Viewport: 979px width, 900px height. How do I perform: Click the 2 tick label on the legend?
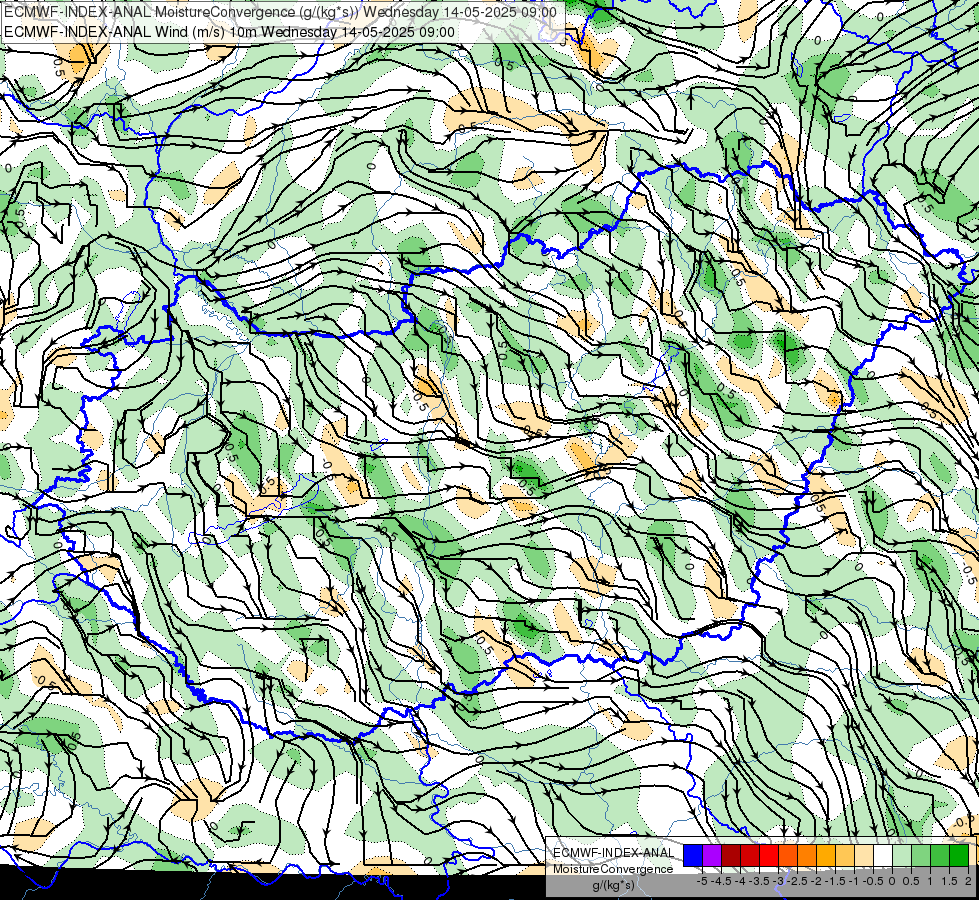[968, 881]
